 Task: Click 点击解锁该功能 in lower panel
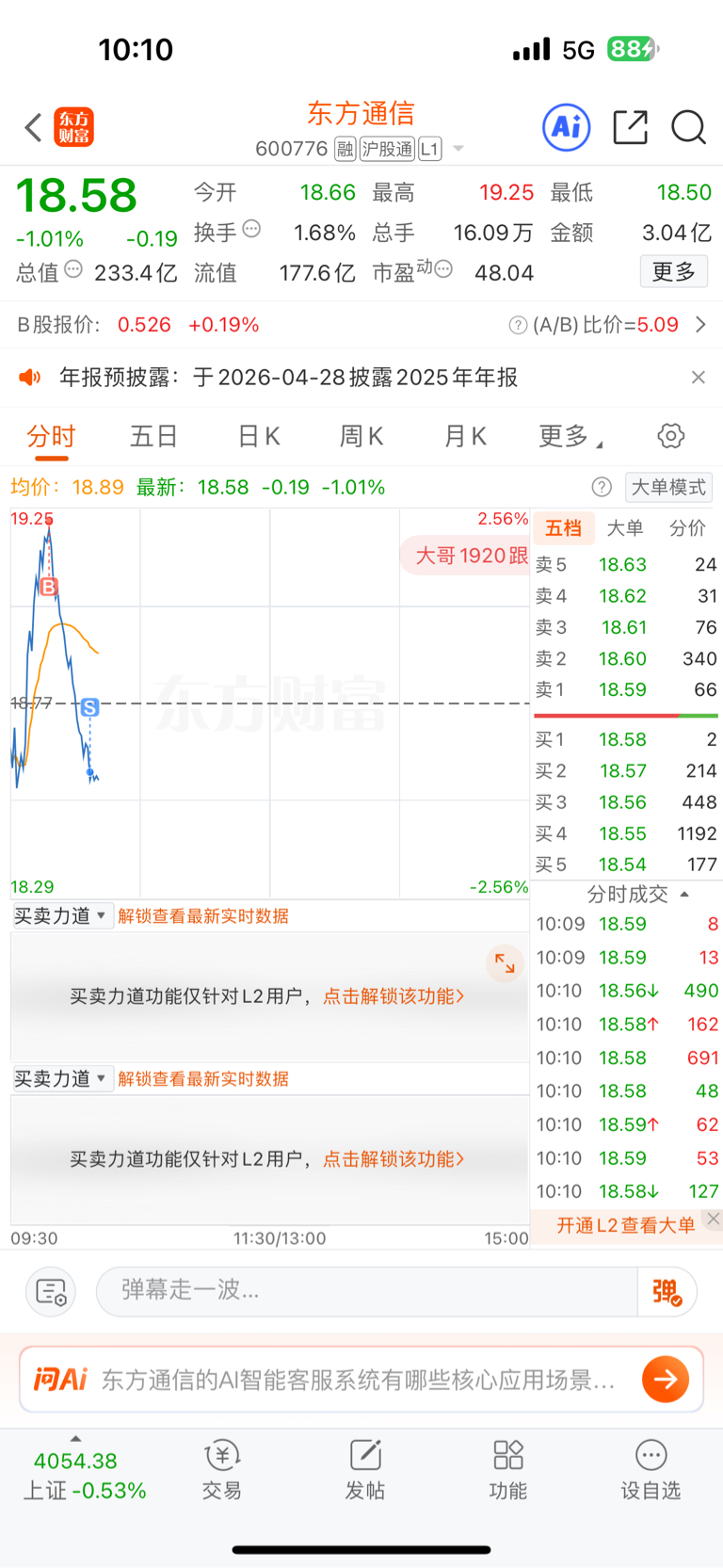[x=394, y=1159]
